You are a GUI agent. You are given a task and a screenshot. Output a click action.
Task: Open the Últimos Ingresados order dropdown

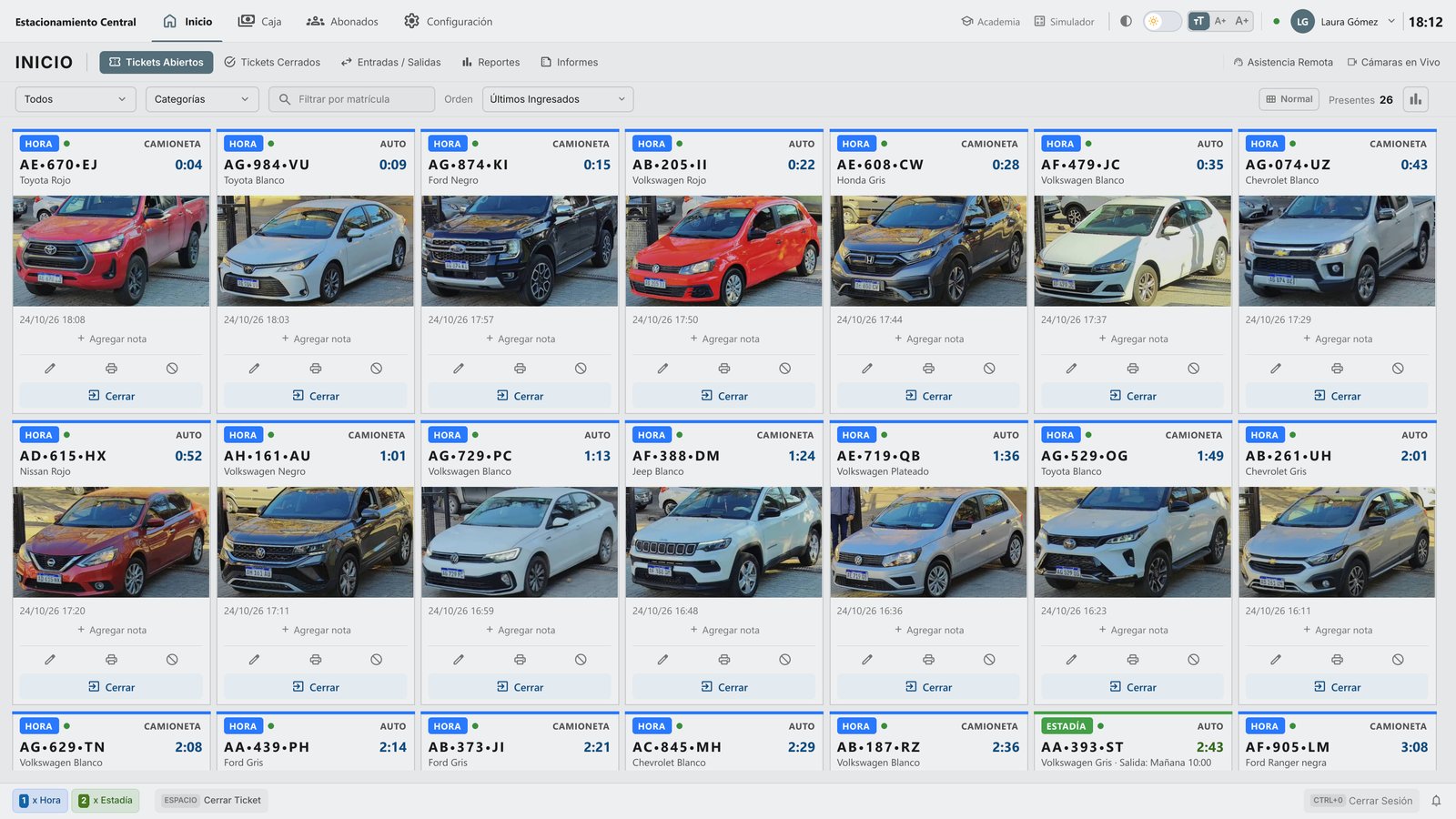(558, 99)
